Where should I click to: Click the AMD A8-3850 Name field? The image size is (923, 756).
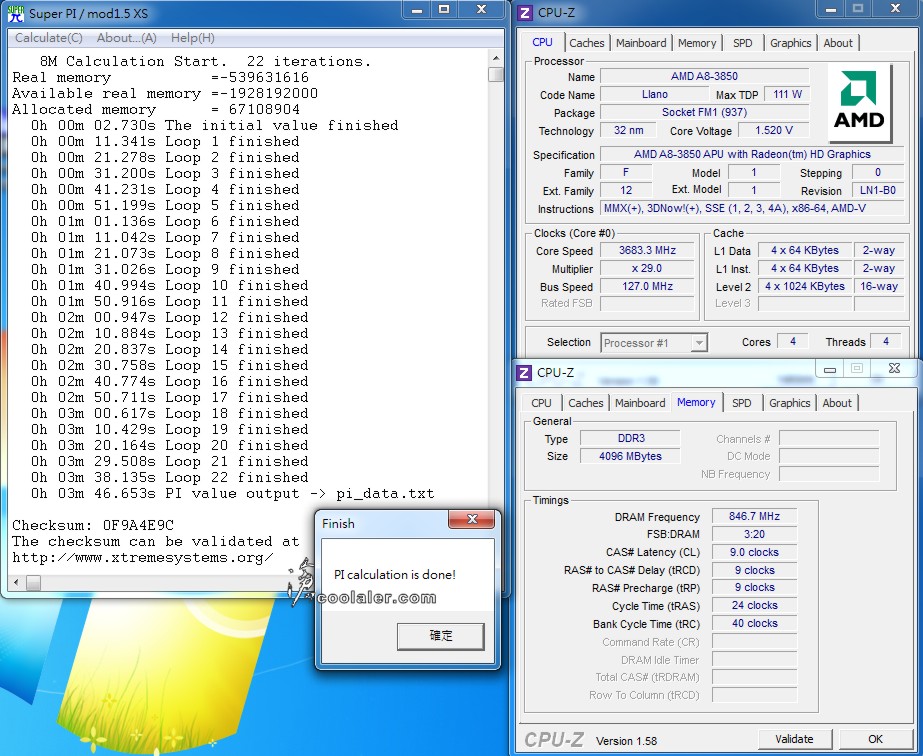pyautogui.click(x=704, y=76)
